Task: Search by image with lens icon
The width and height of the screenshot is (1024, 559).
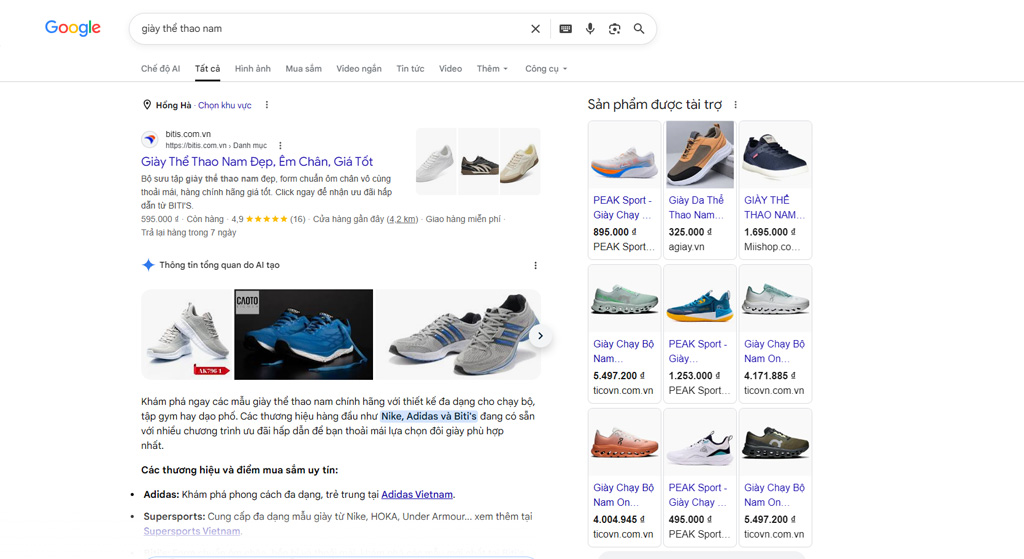Action: (x=615, y=29)
